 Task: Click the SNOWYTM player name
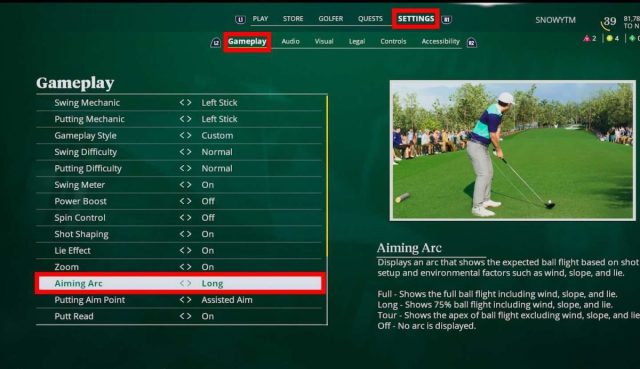click(556, 20)
